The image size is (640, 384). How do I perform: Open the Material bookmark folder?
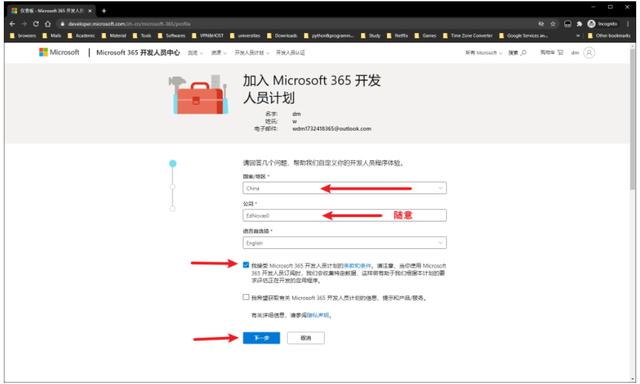point(114,36)
